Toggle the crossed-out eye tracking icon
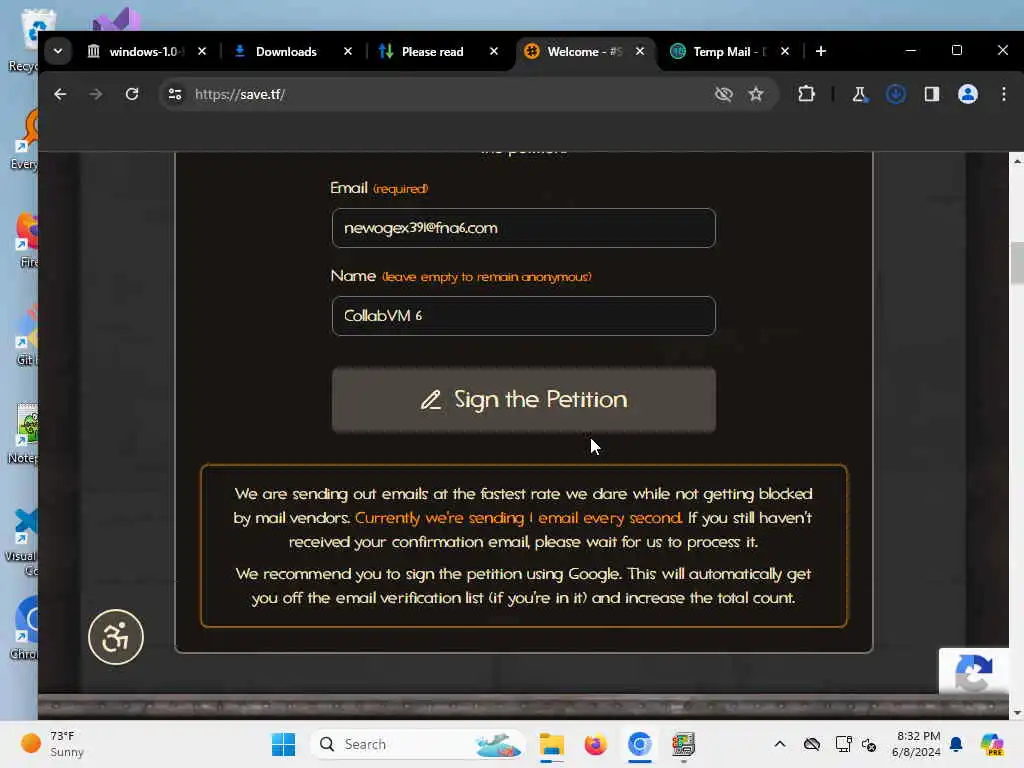This screenshot has height=768, width=1024. [x=724, y=94]
